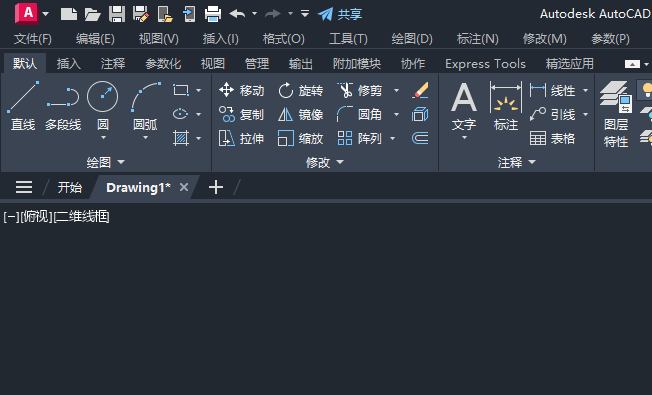Click the 共享 share button
This screenshot has height=395, width=652.
(340, 14)
